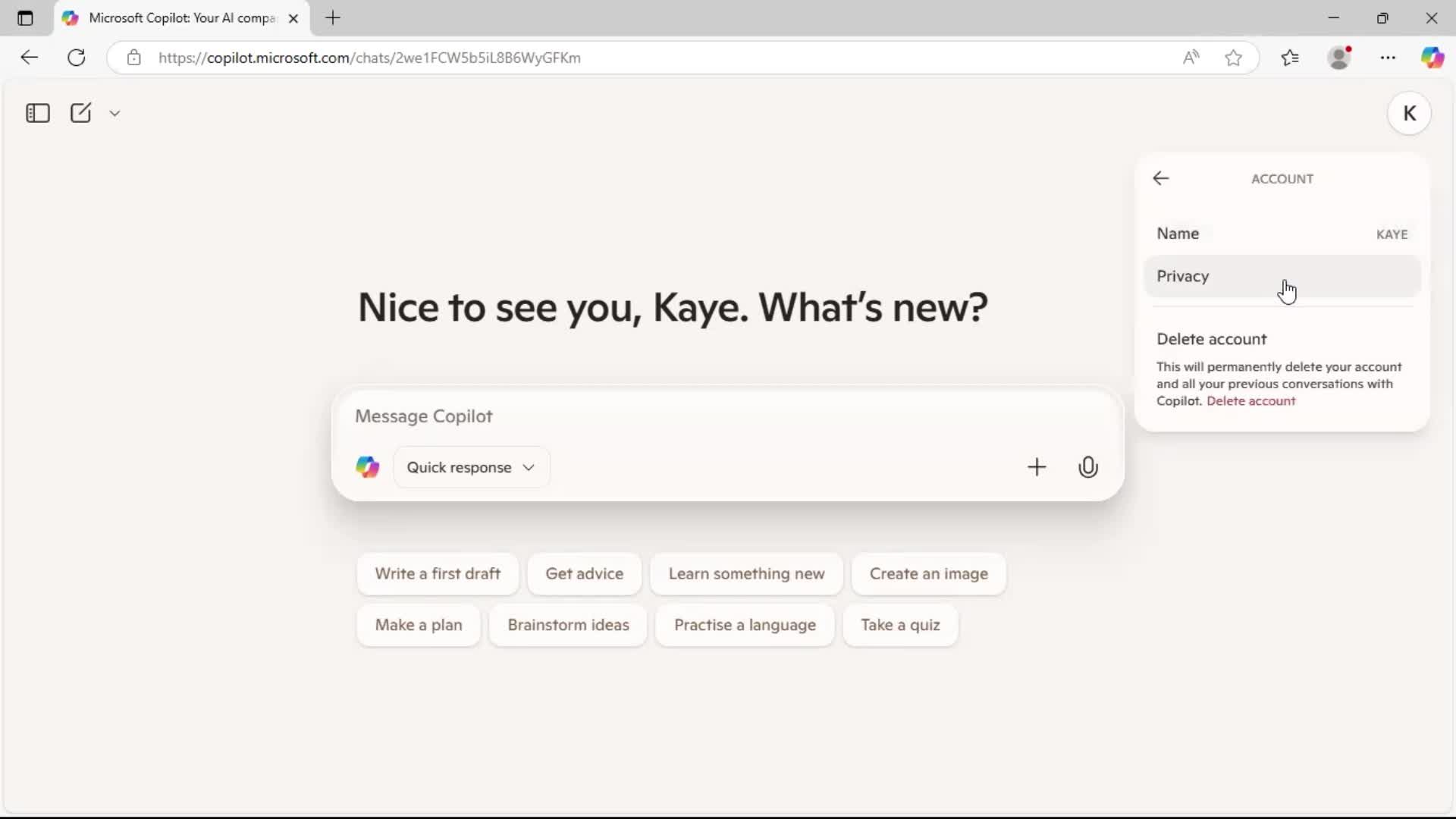Click the red Delete account link
The height and width of the screenshot is (819, 1456).
click(x=1250, y=401)
